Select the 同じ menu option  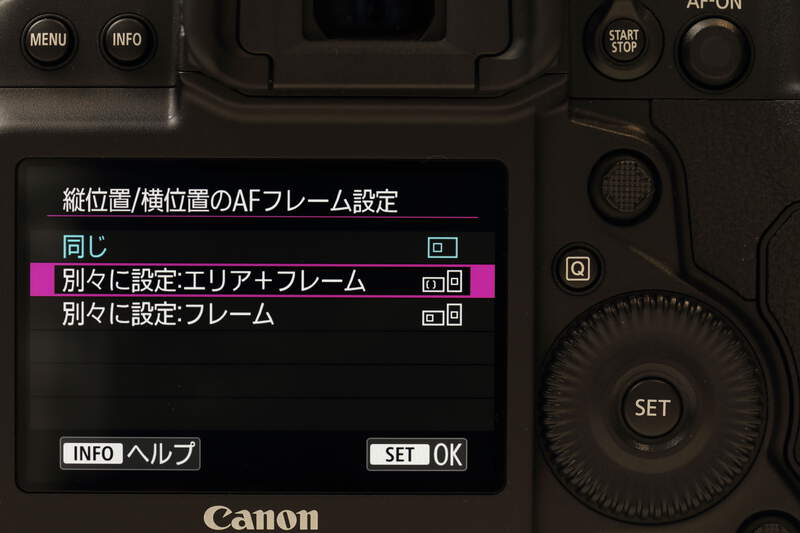262,247
